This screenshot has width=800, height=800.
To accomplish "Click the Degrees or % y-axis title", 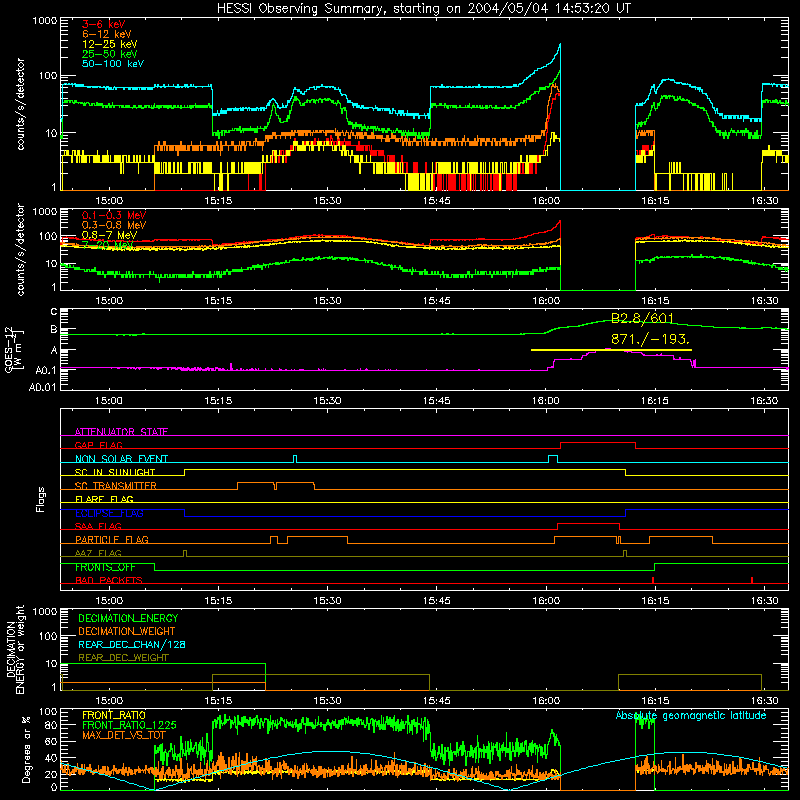I will 25,749.
